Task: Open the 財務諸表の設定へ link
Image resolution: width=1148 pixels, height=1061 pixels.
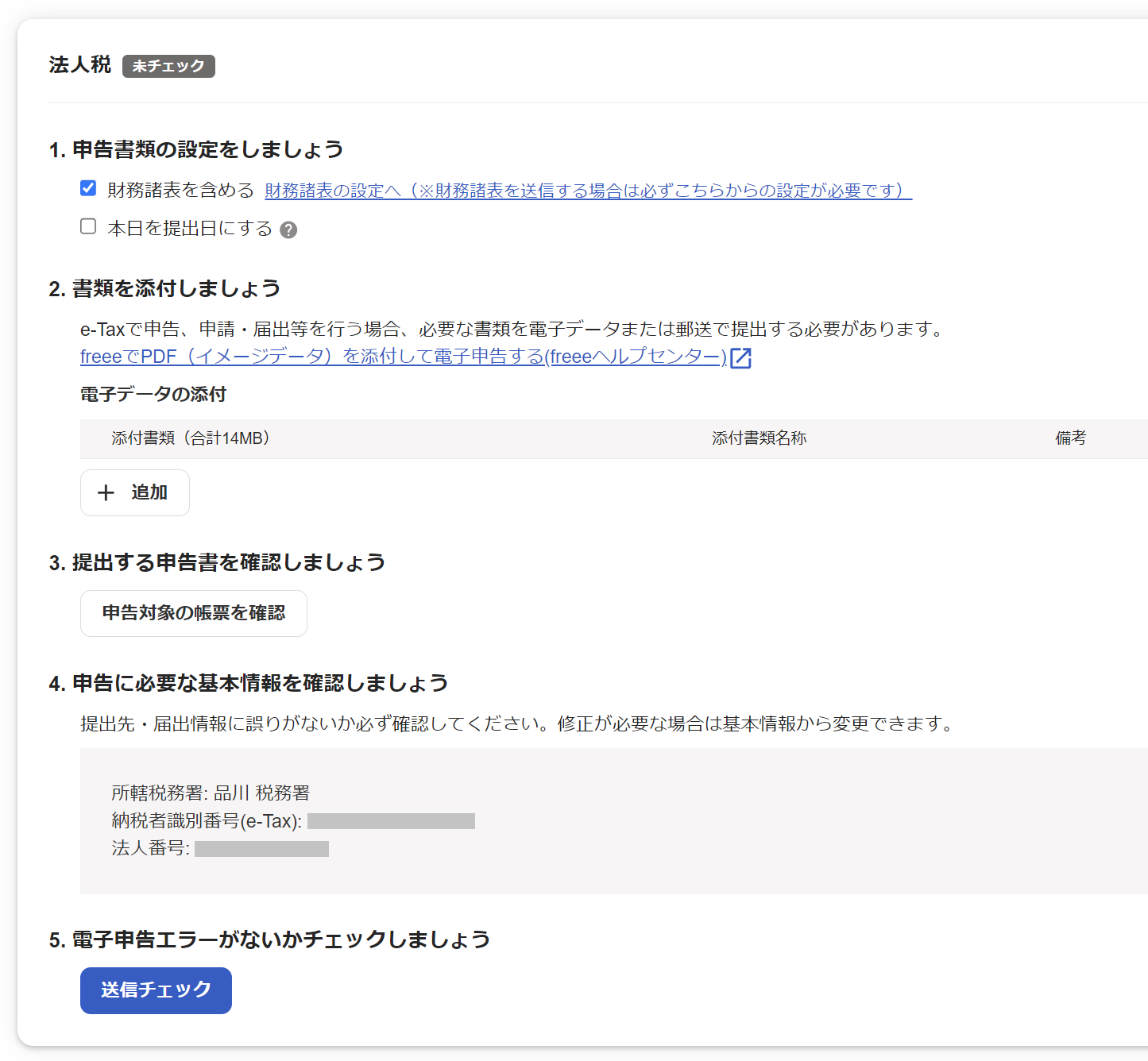Action: 588,191
